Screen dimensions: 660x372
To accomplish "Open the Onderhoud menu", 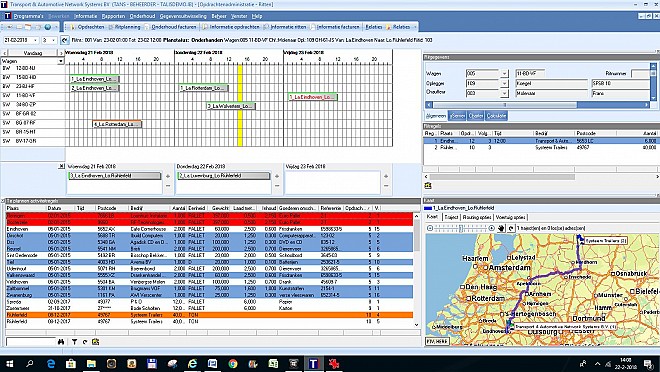I will point(142,16).
